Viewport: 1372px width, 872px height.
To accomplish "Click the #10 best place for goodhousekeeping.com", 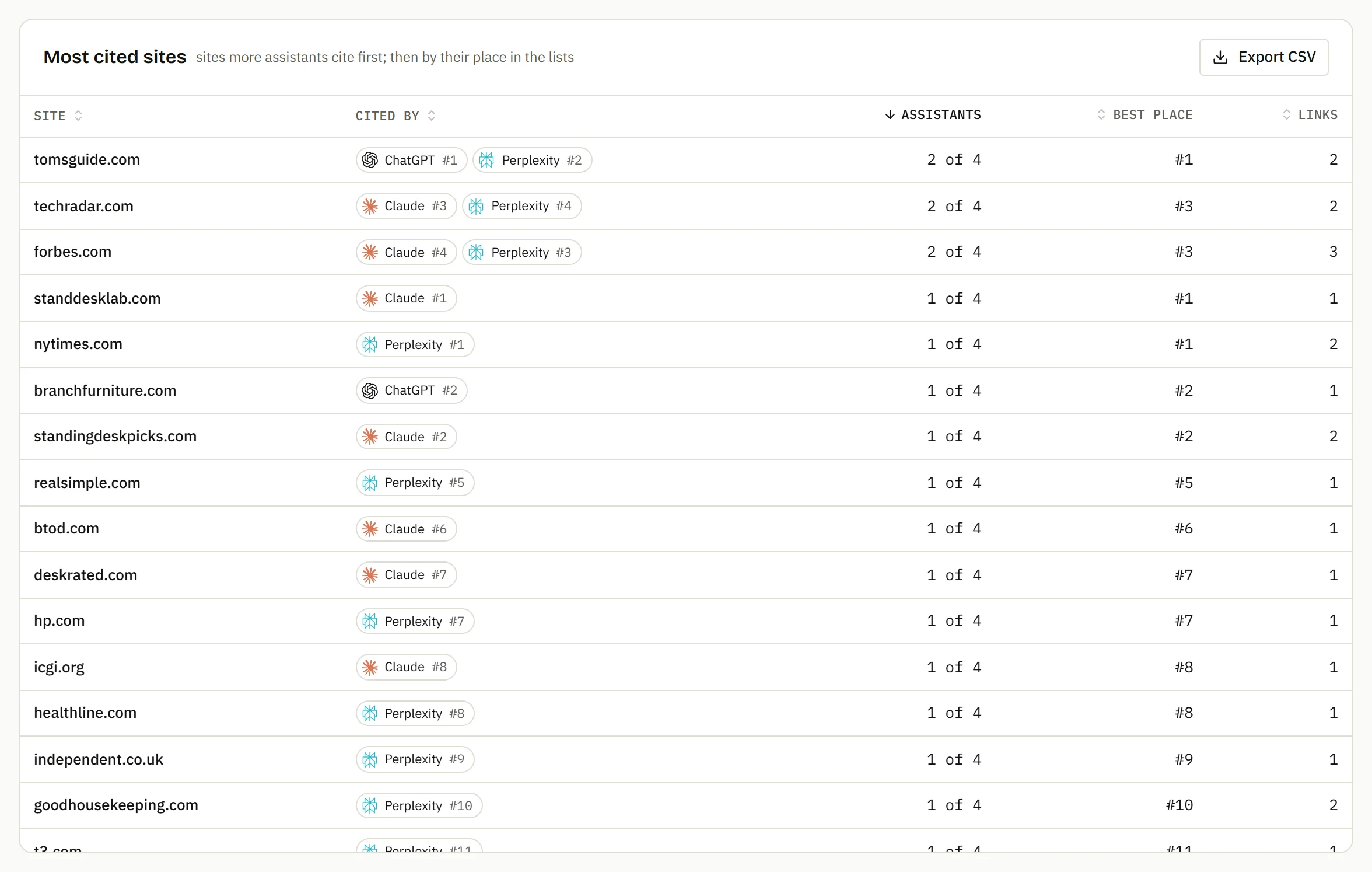I will click(1179, 805).
